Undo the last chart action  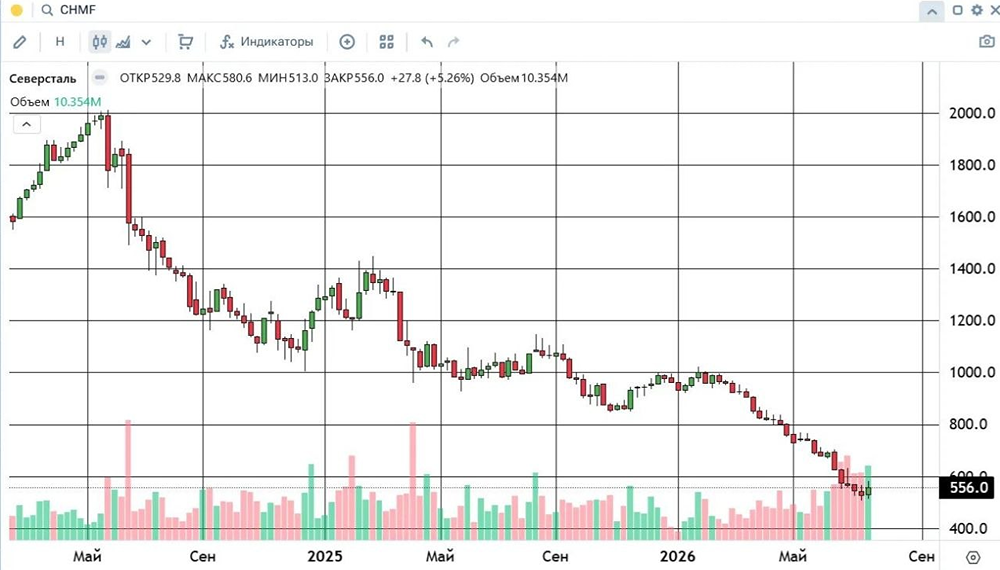[x=427, y=42]
